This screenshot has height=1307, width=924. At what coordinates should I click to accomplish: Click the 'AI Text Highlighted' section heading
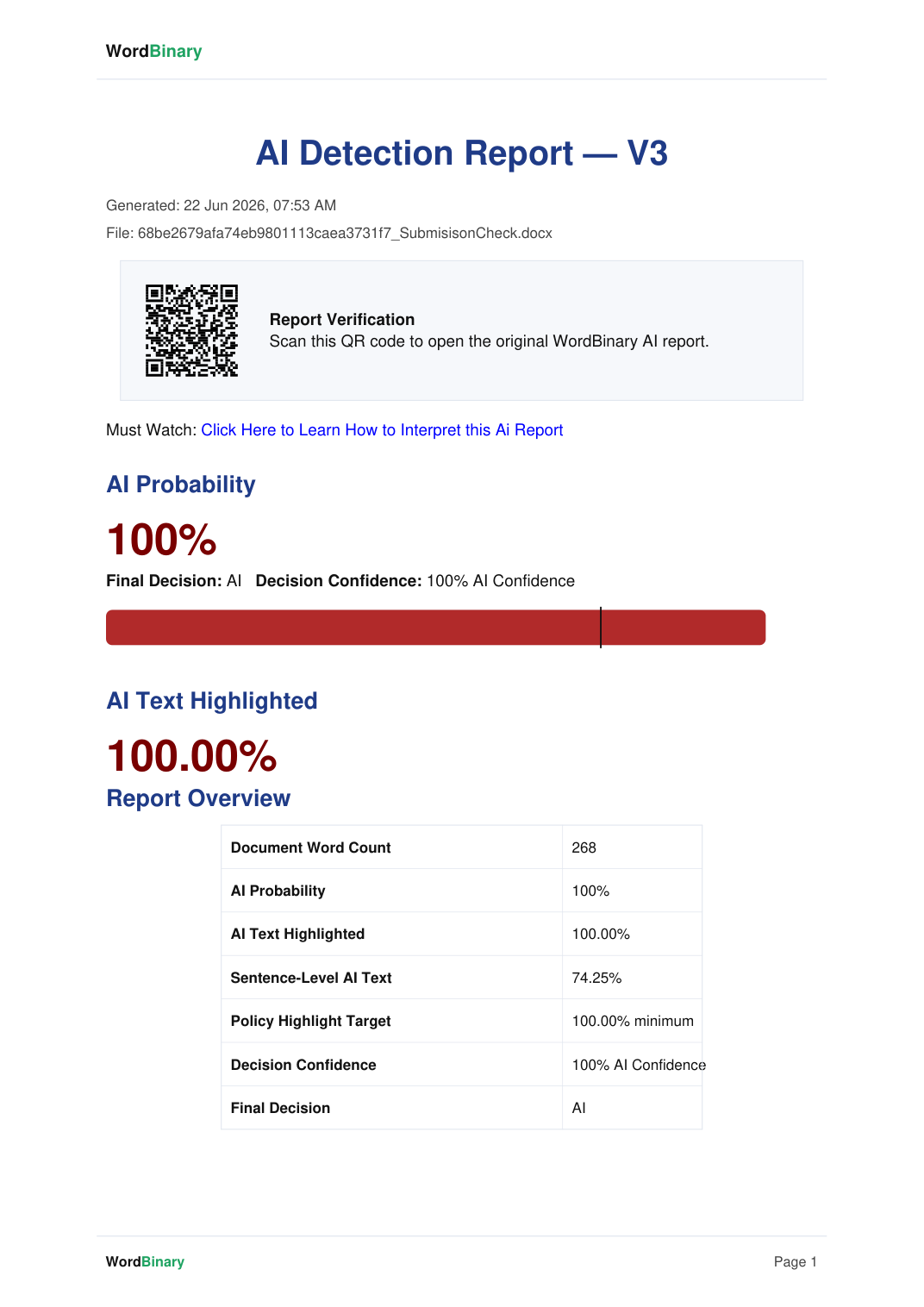pyautogui.click(x=212, y=701)
